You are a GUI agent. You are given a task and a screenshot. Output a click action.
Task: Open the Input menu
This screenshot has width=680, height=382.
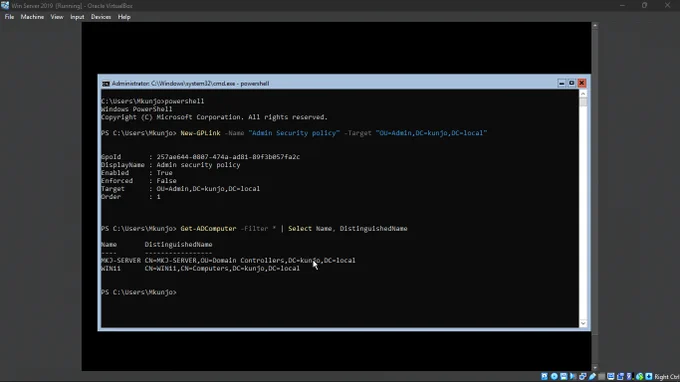(x=77, y=17)
